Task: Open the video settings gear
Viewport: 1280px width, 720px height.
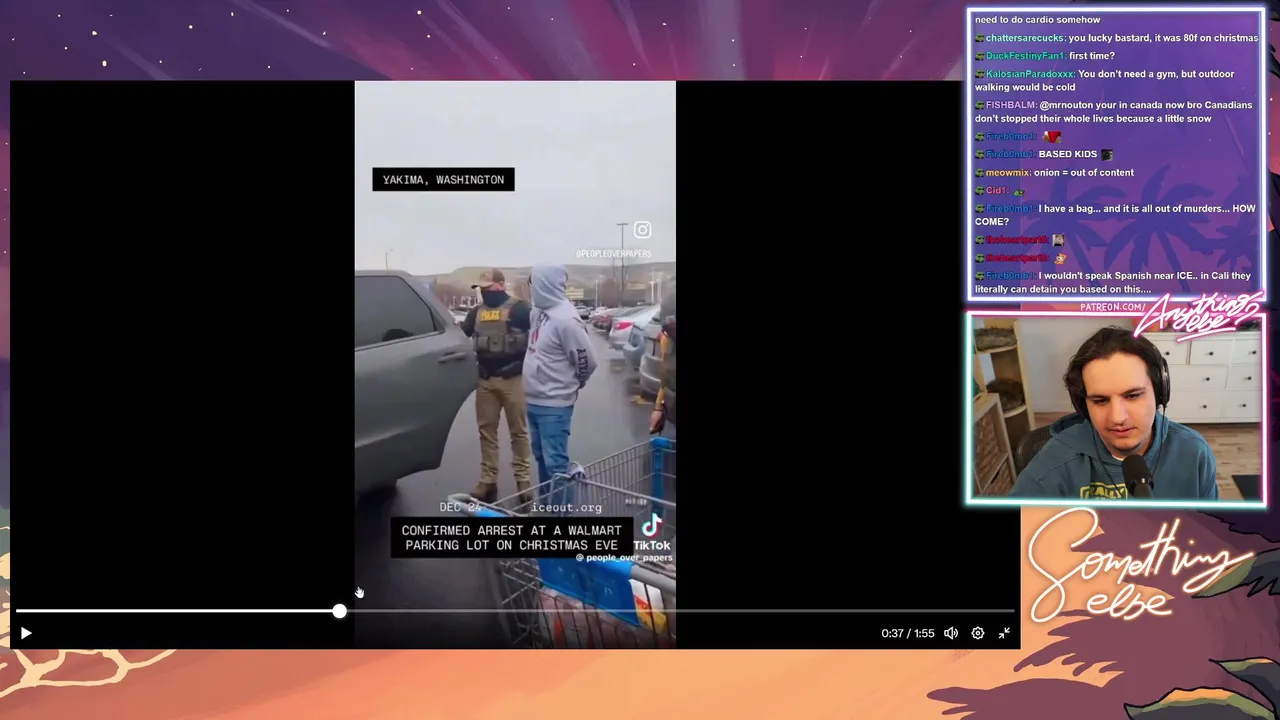Action: pos(978,633)
